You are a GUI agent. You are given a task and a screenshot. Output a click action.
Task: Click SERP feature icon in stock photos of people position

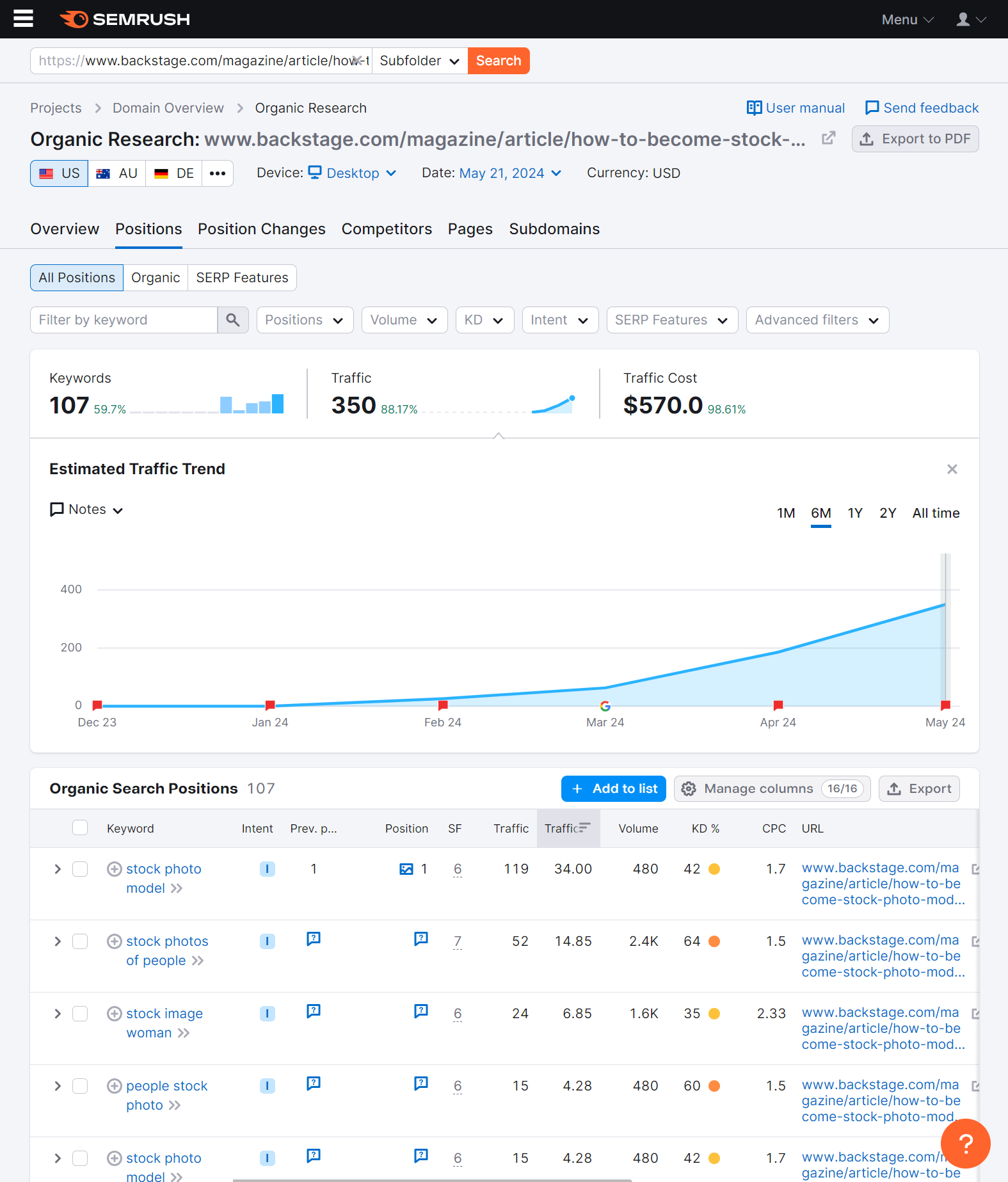pyautogui.click(x=421, y=939)
